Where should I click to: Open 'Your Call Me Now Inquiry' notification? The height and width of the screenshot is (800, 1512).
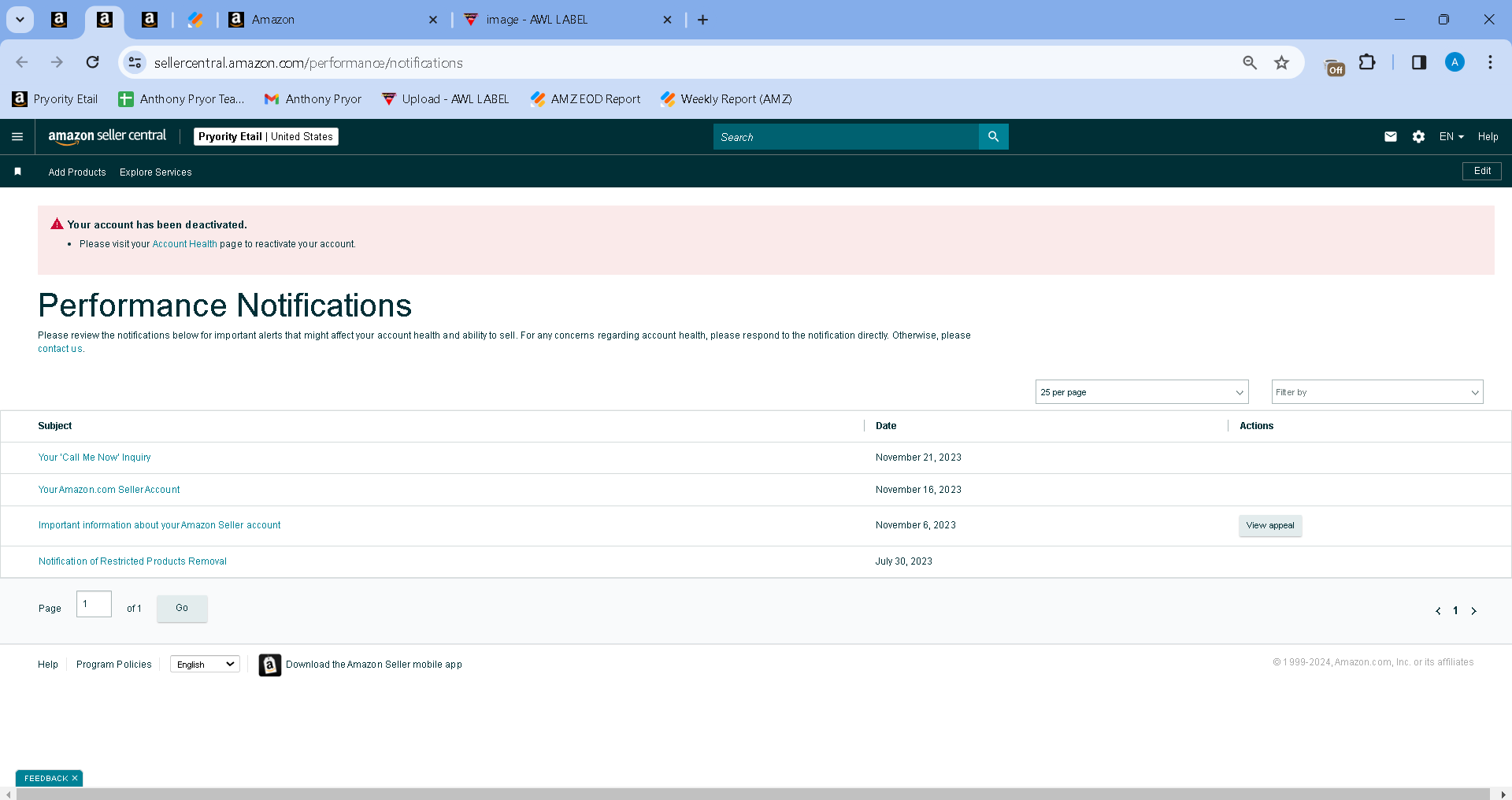click(x=94, y=457)
